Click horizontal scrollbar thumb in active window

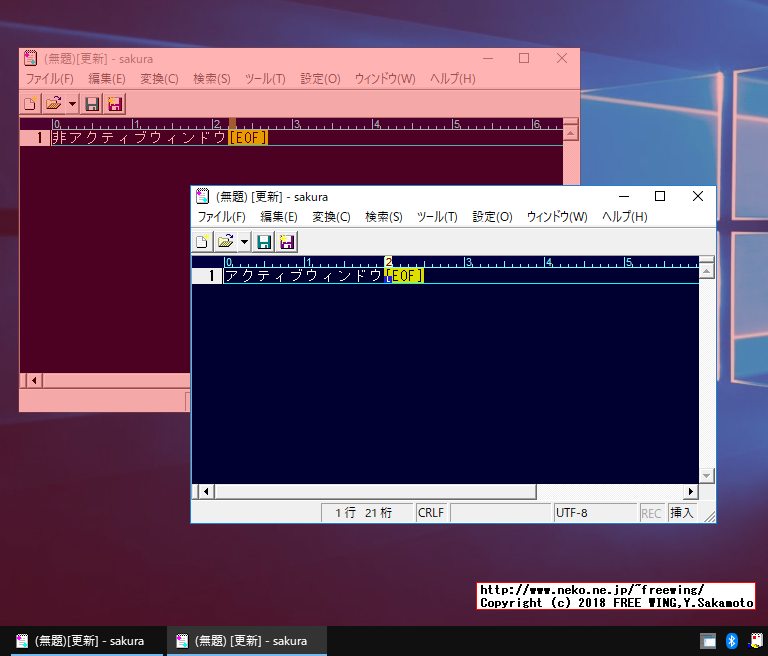coord(375,491)
